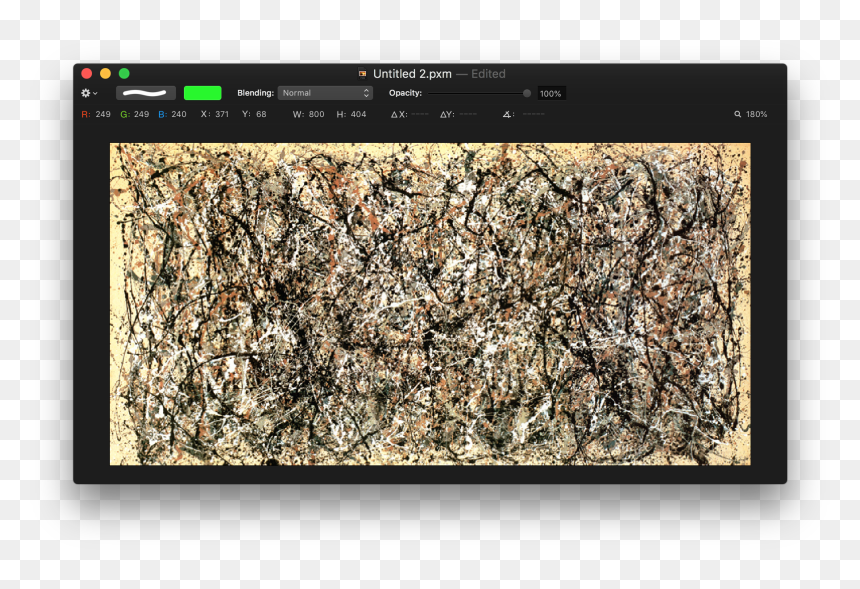The image size is (860, 589).
Task: Open the Blending mode Normal dropdown
Action: click(325, 93)
